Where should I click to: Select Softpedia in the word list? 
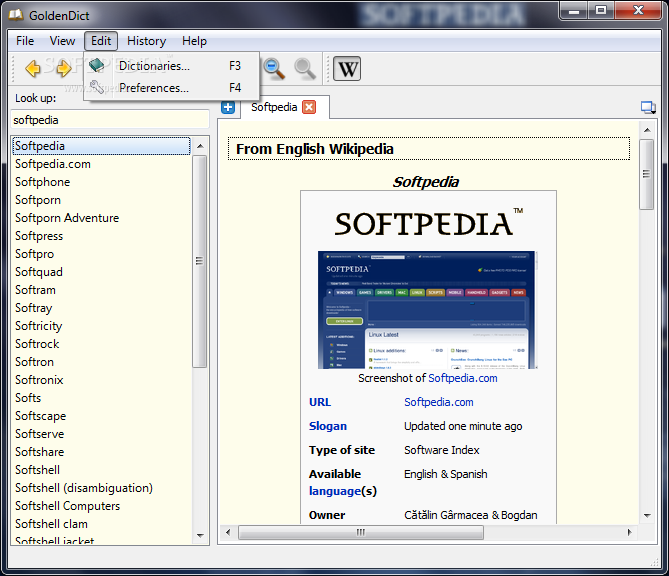(x=101, y=146)
